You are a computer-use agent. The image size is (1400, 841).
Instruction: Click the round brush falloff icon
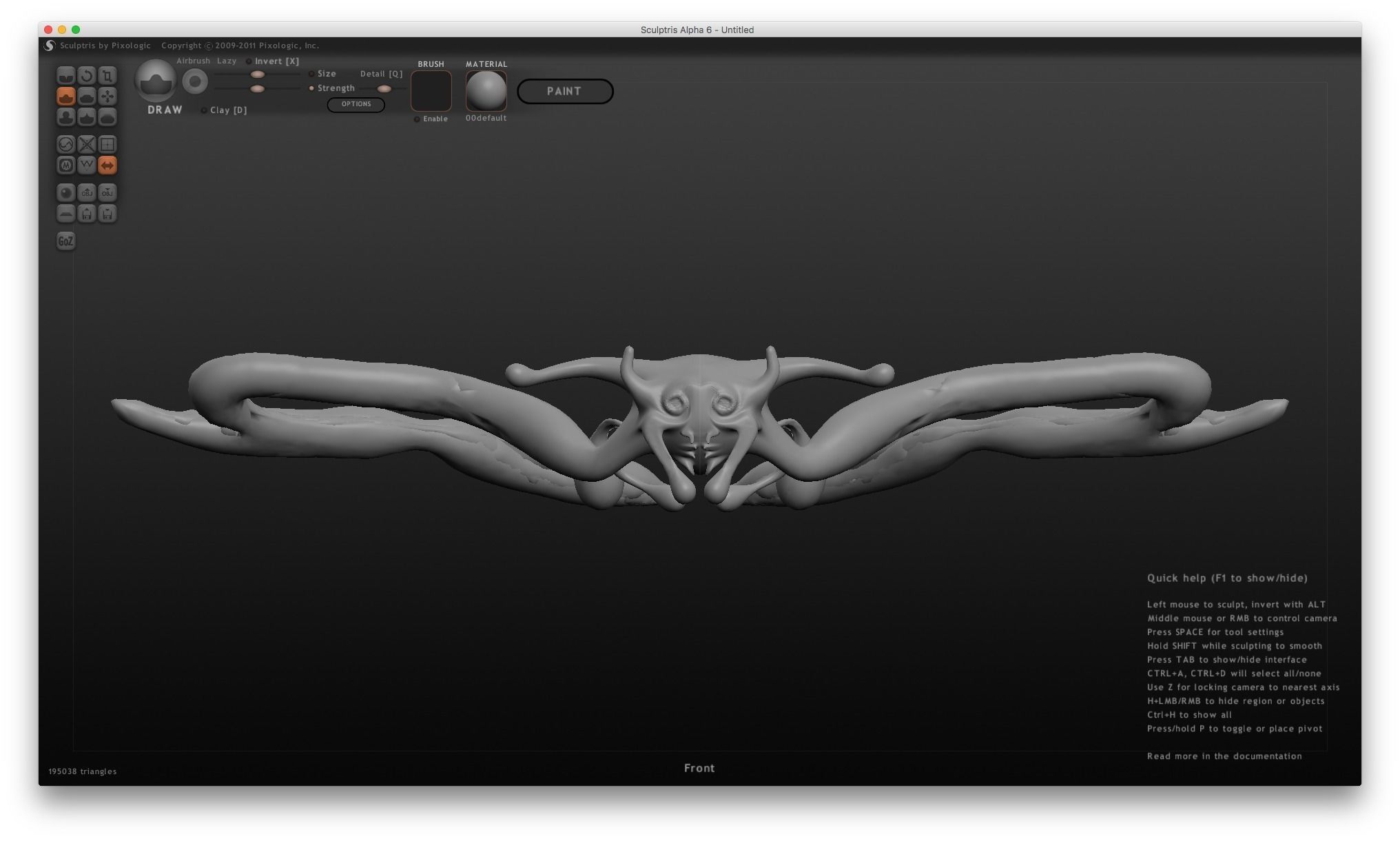(195, 82)
